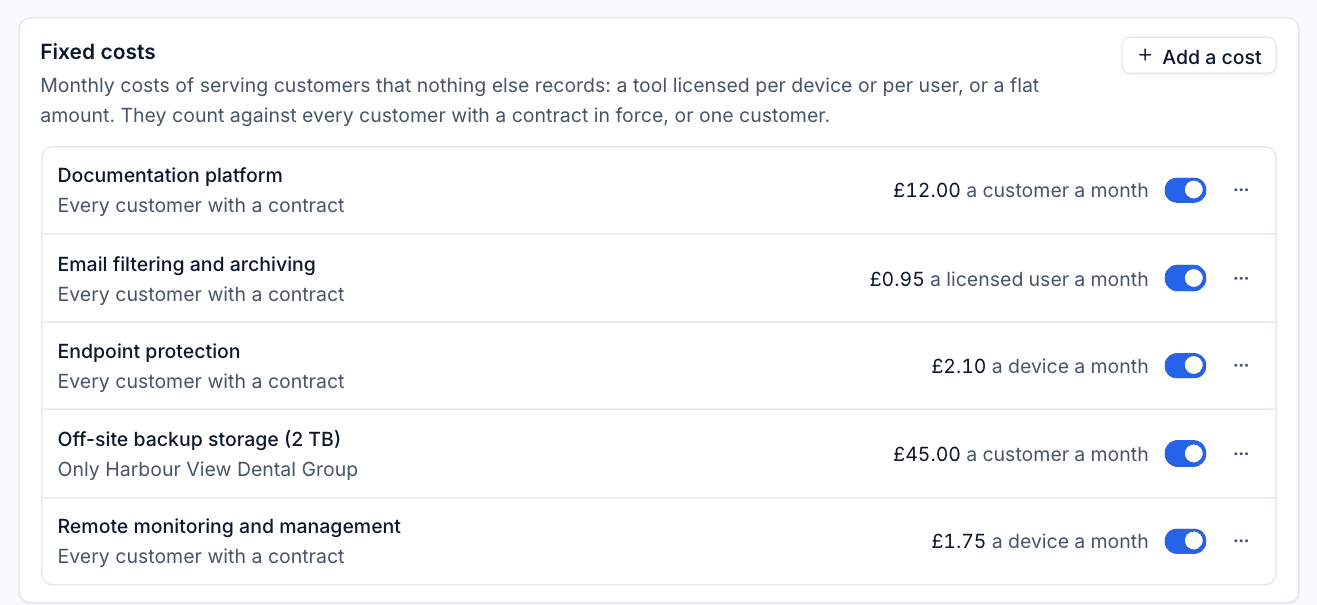Open more options for Endpoint protection

pos(1241,366)
